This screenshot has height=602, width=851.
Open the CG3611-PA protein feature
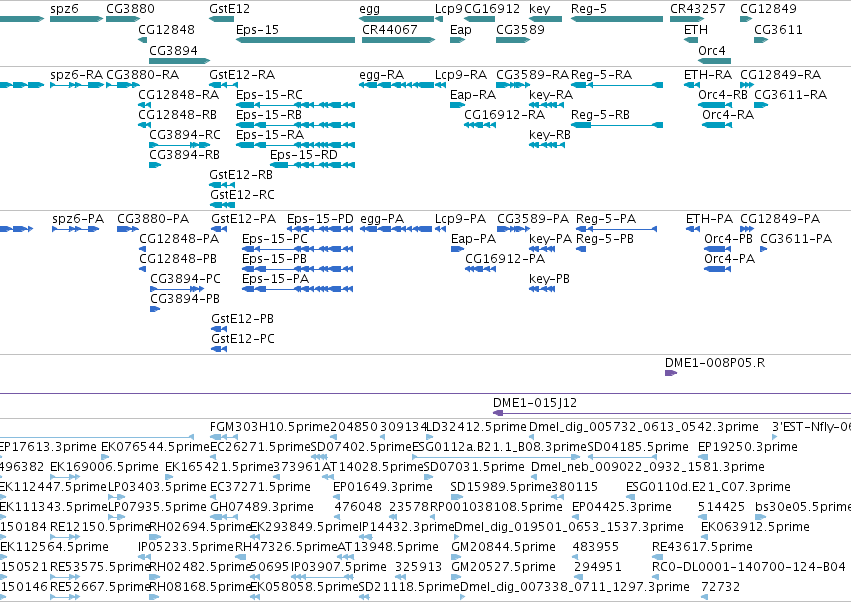tap(764, 249)
